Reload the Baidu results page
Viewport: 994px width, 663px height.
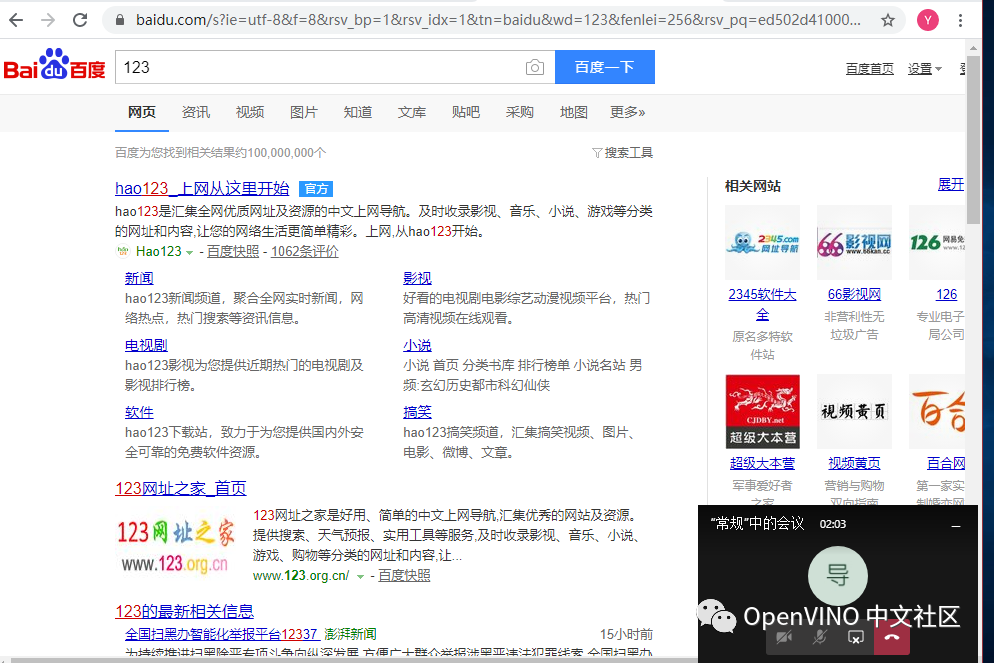click(80, 20)
